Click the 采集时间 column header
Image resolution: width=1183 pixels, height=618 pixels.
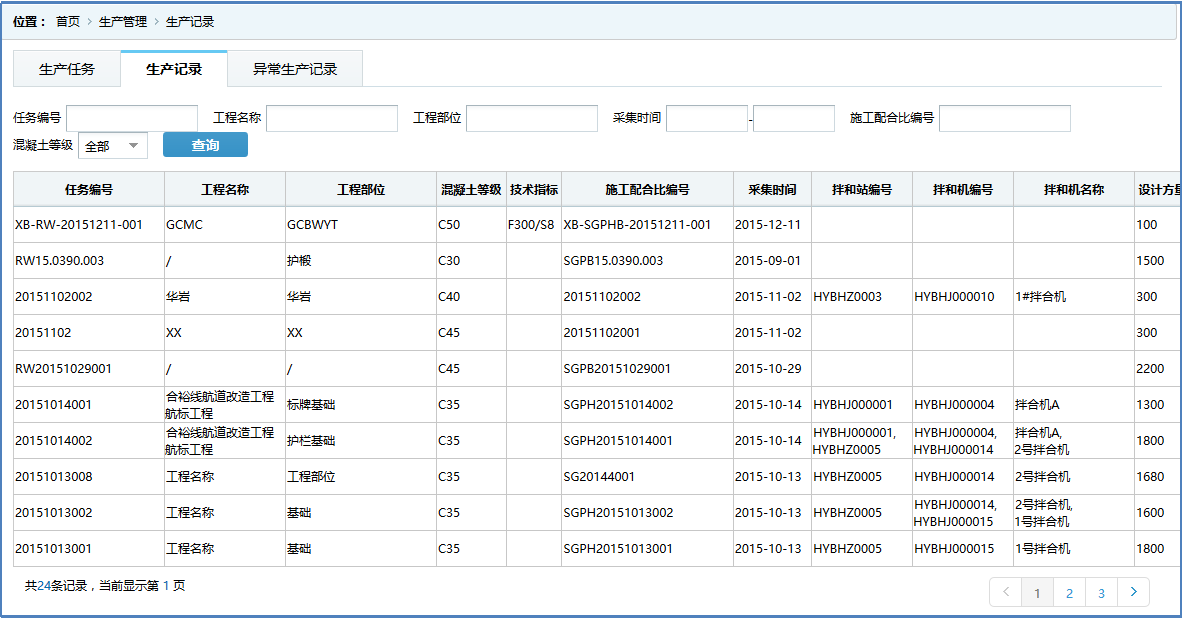point(772,189)
